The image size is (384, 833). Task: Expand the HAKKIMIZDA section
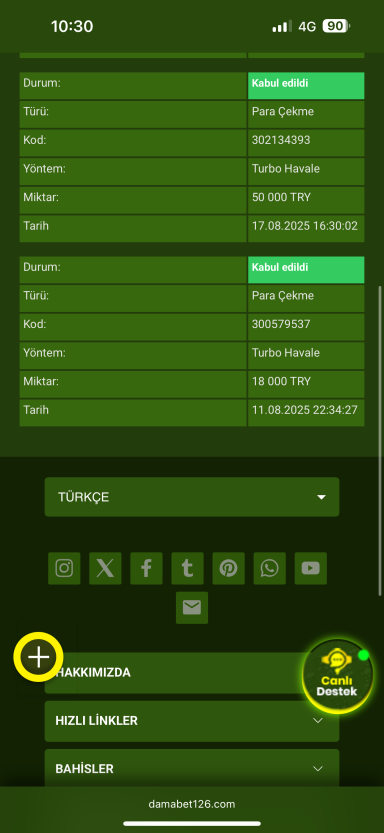click(192, 673)
